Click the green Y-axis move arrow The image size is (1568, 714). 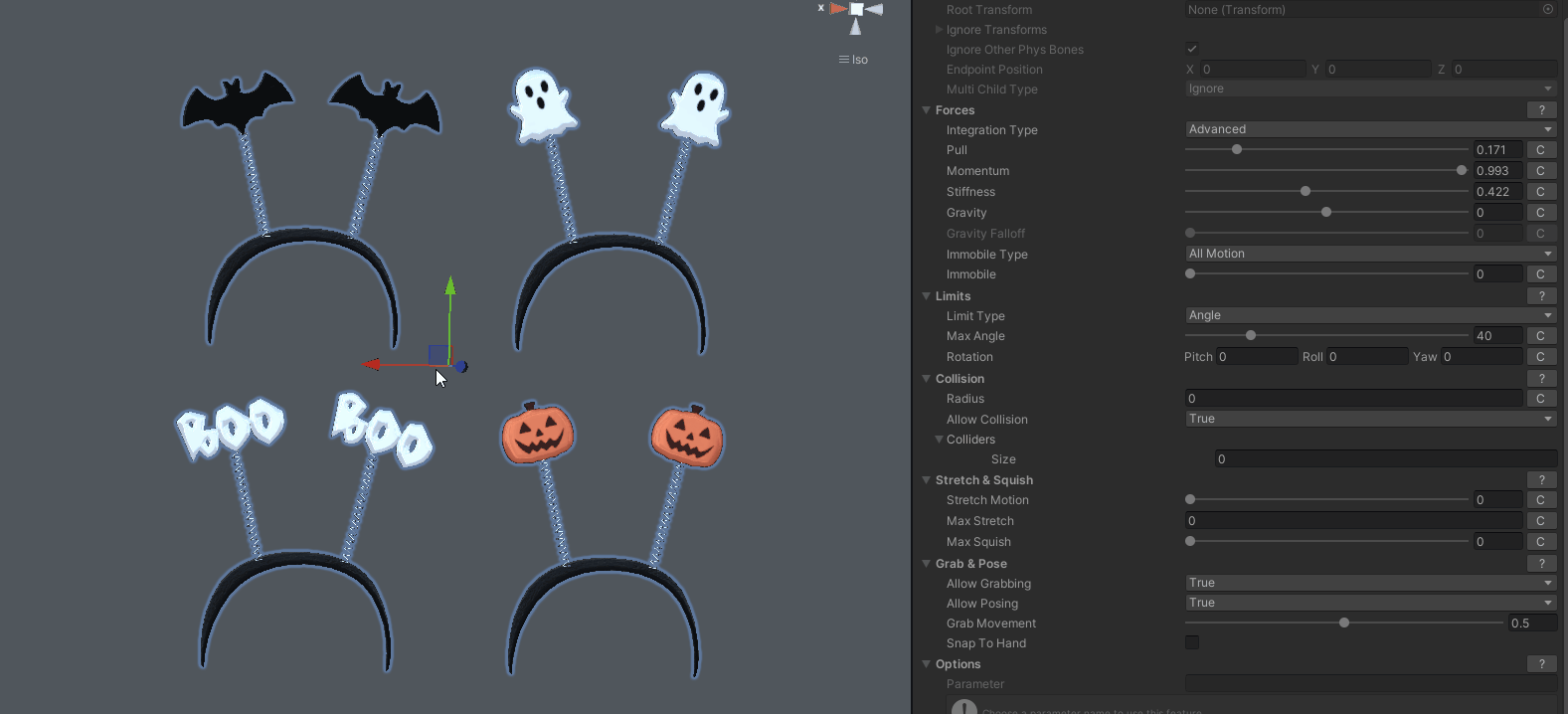click(450, 288)
